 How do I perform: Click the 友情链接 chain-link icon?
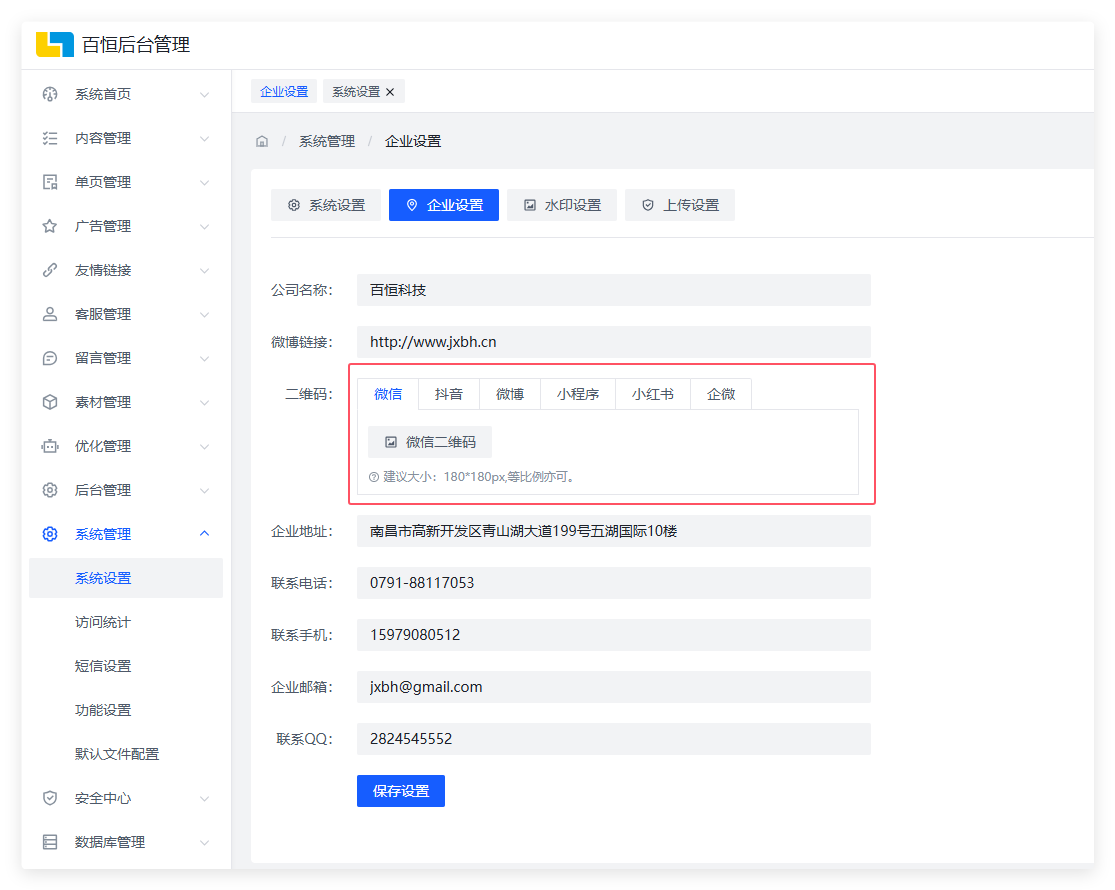click(49, 269)
